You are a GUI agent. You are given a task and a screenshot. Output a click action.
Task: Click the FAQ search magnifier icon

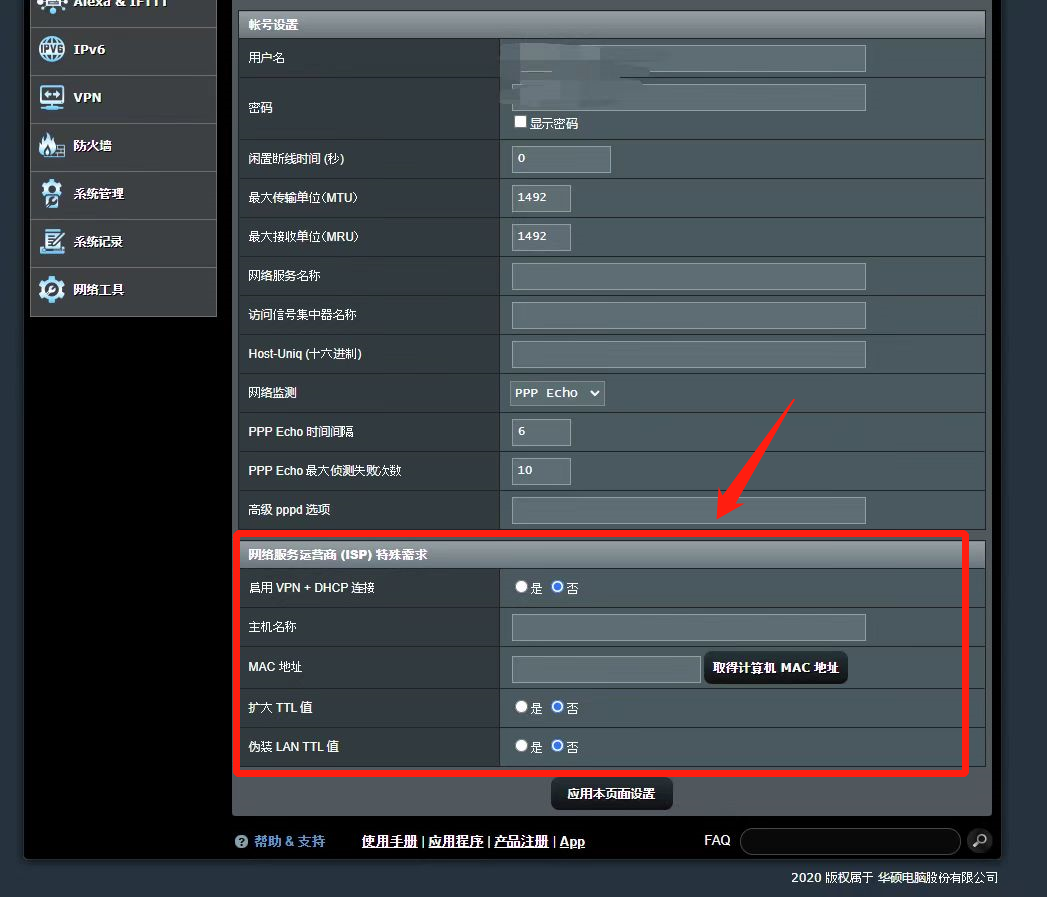click(x=980, y=840)
